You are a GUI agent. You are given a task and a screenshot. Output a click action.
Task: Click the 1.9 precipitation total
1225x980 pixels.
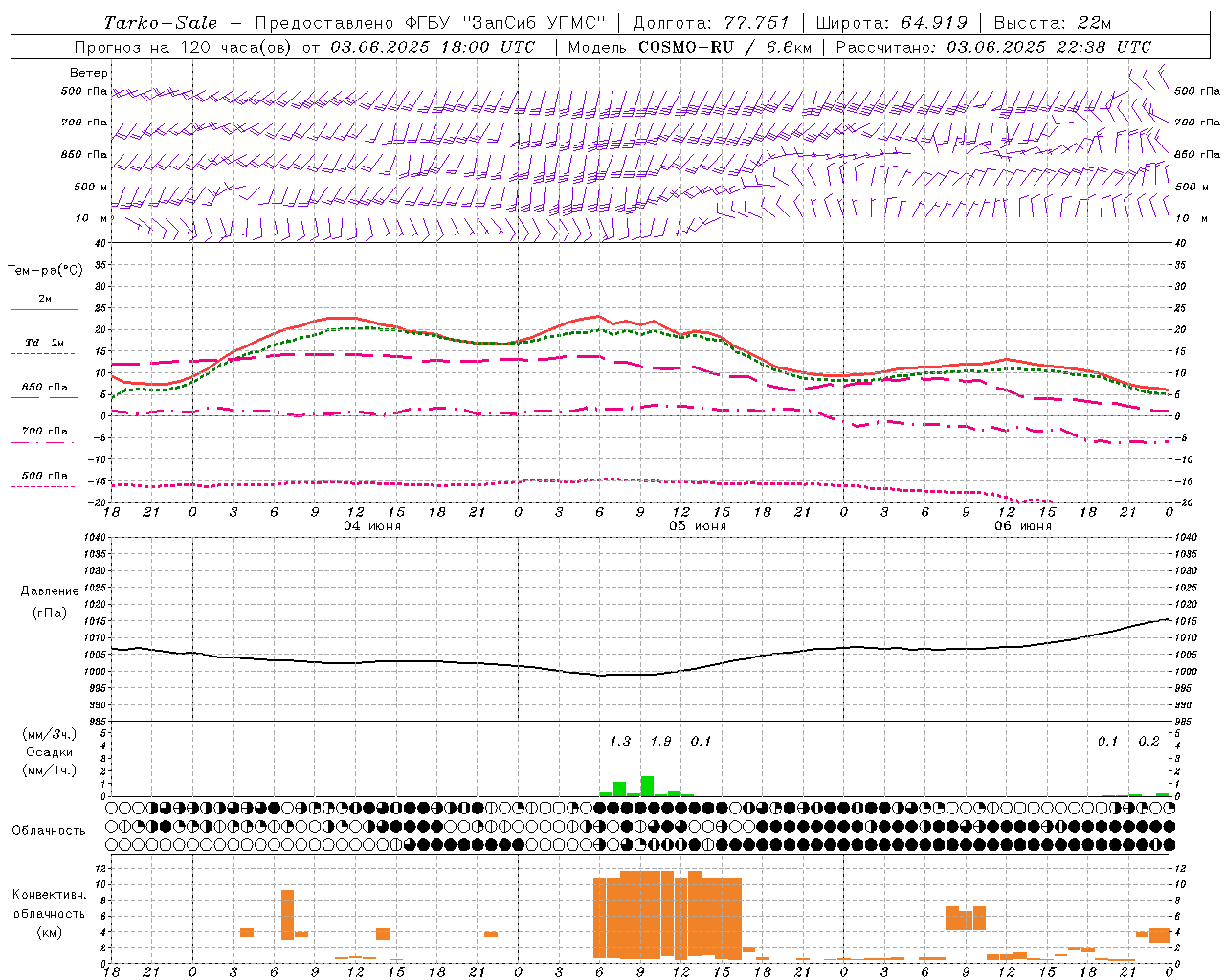coord(660,741)
